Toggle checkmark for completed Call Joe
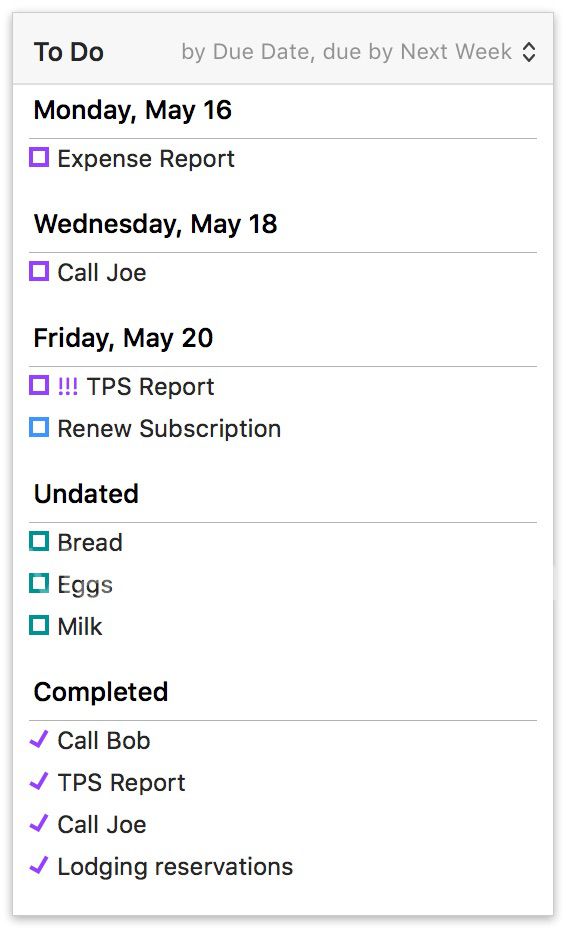Viewport: 566px width, 928px height. (38, 823)
